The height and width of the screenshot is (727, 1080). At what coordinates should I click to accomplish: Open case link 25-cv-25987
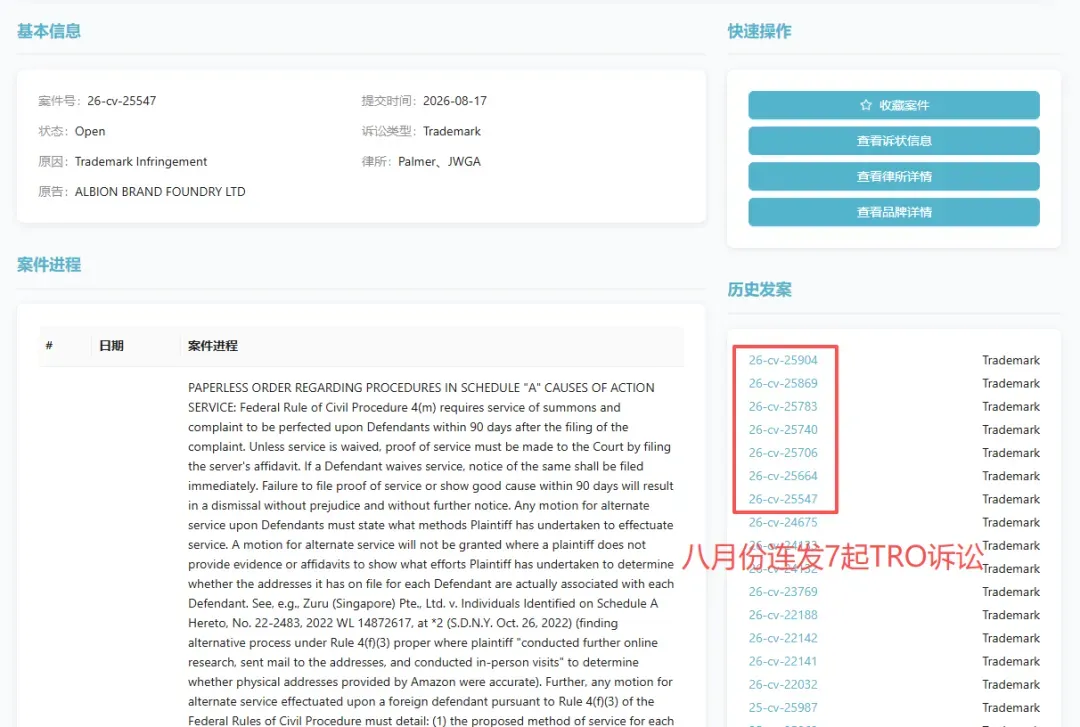click(x=783, y=708)
